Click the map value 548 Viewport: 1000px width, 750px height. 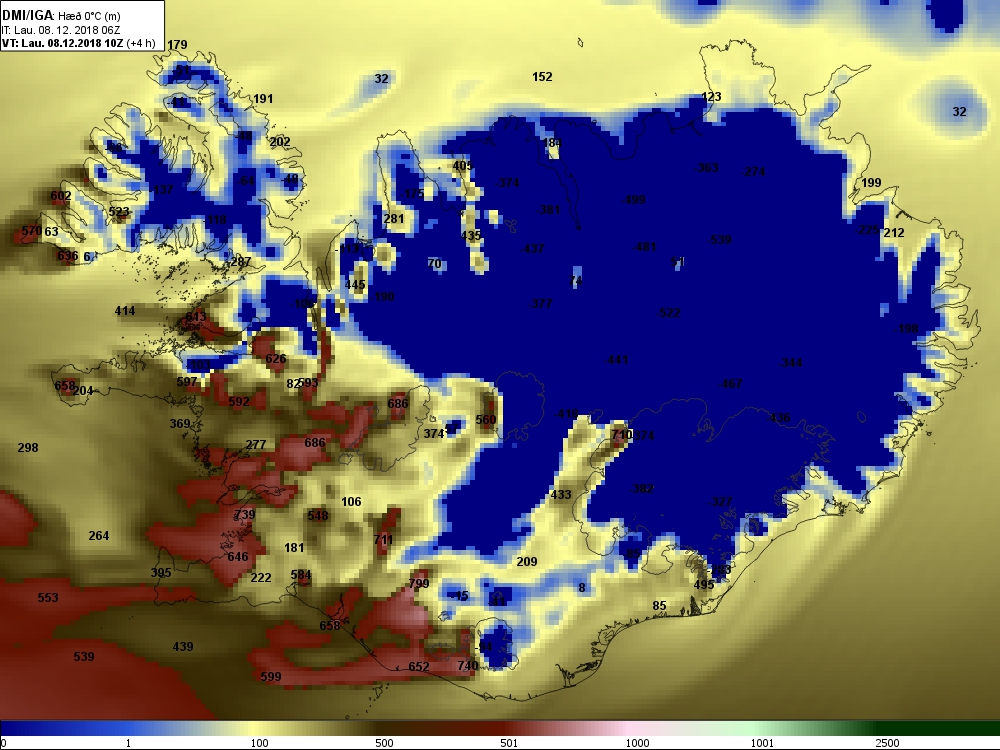point(318,515)
